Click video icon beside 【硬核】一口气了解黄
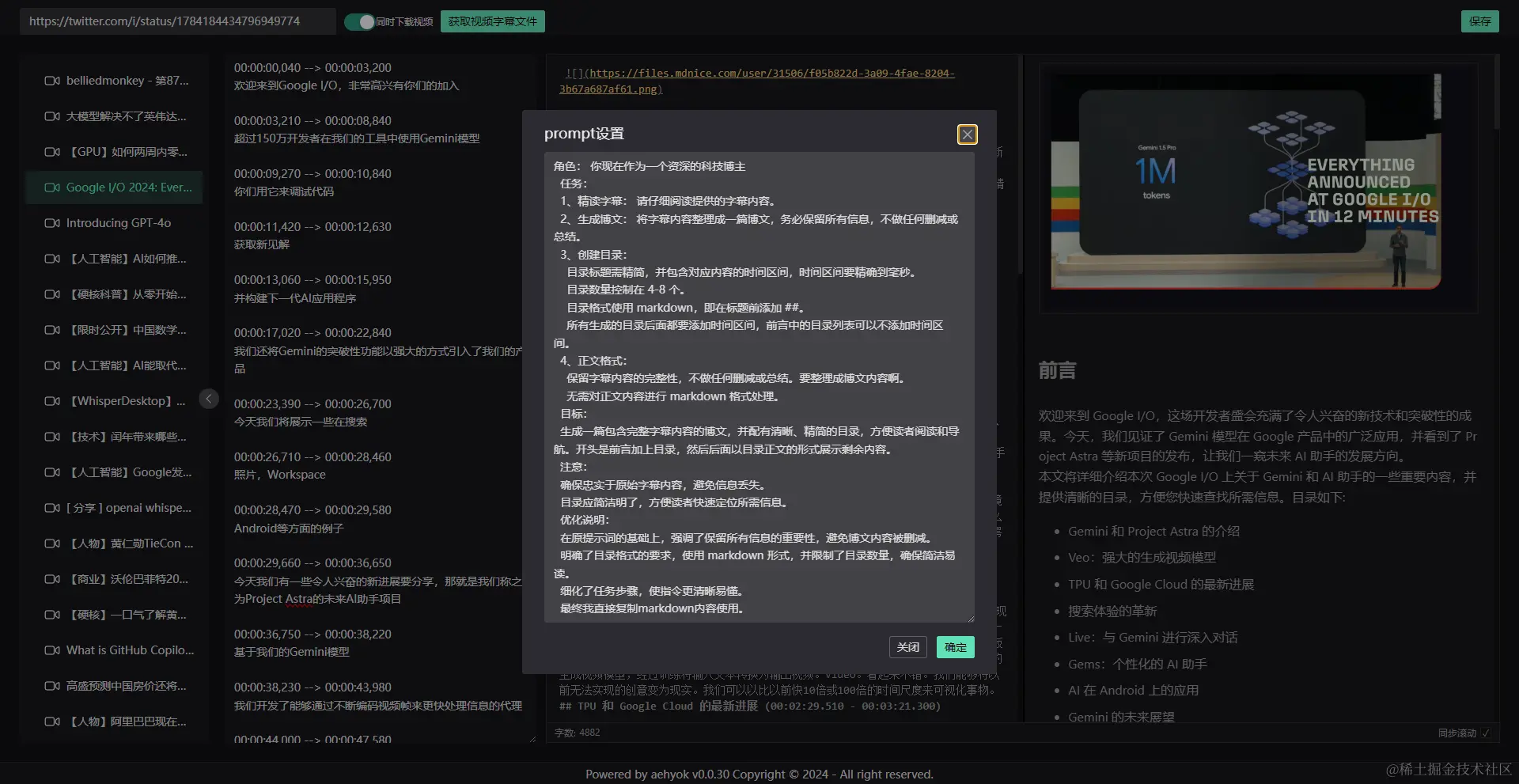Screen dimensions: 1519x784 click(52, 615)
